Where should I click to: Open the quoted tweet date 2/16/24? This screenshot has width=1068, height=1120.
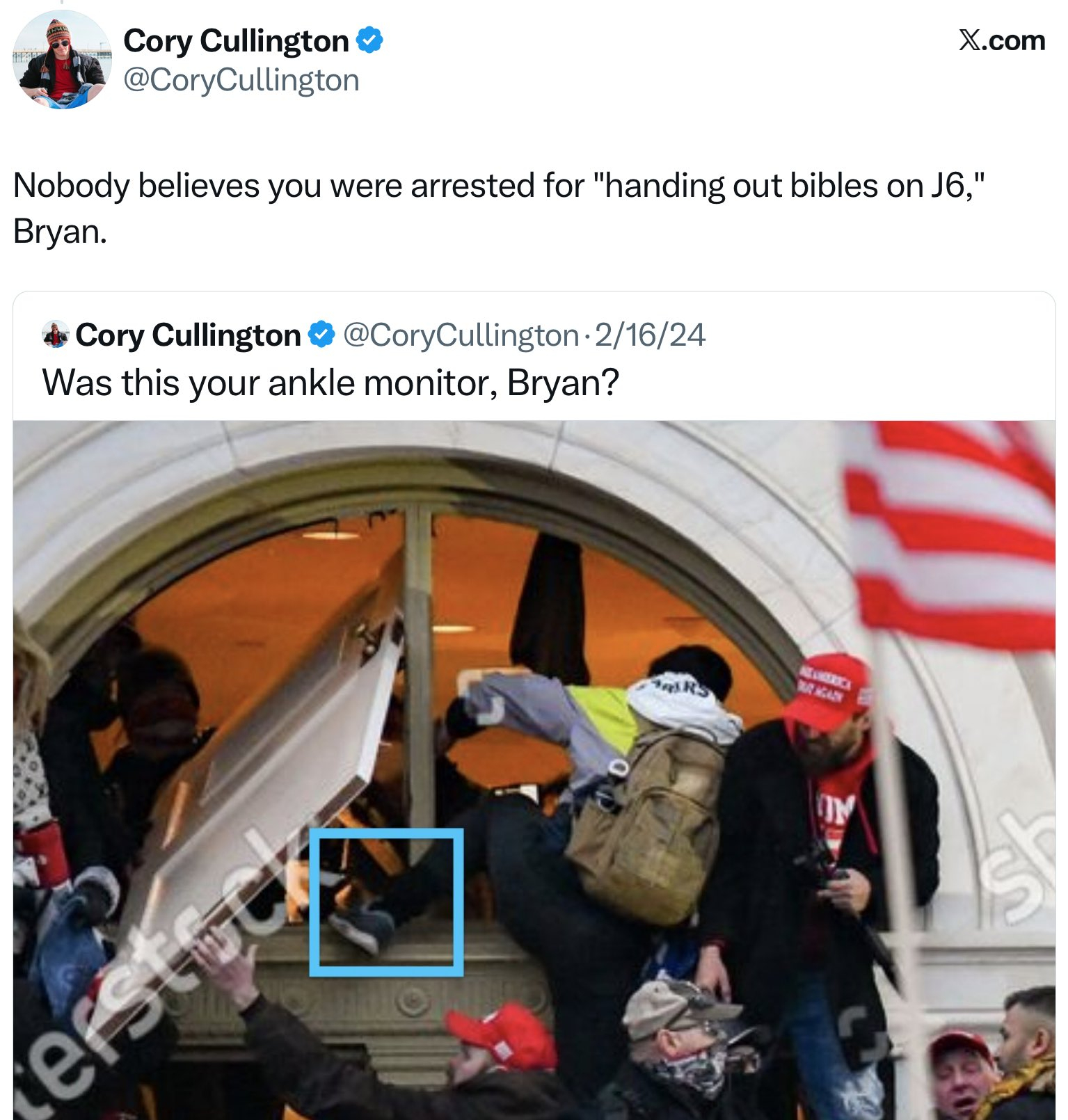[651, 335]
